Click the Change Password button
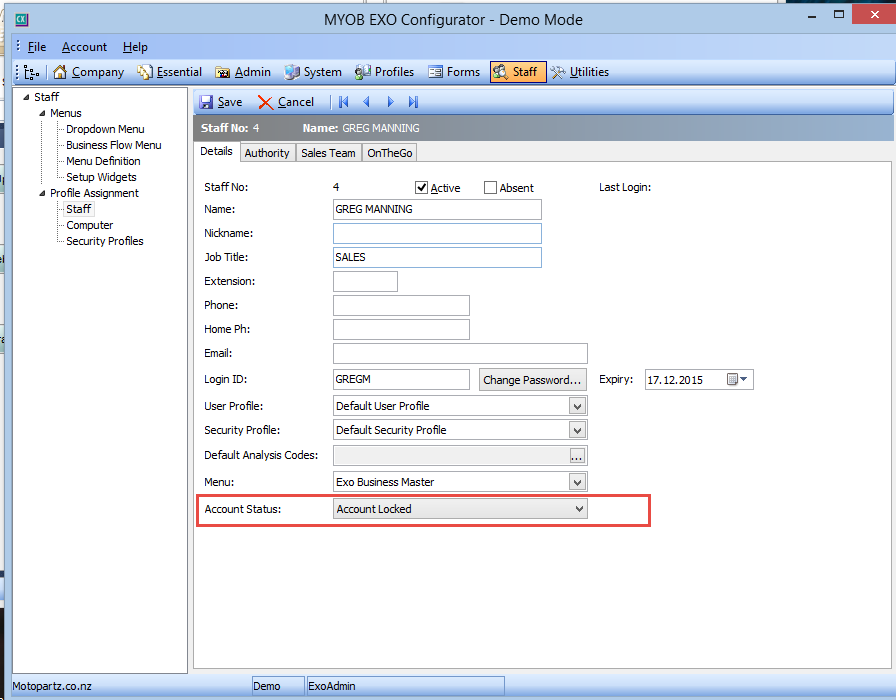Viewport: 896px width, 700px height. [533, 380]
